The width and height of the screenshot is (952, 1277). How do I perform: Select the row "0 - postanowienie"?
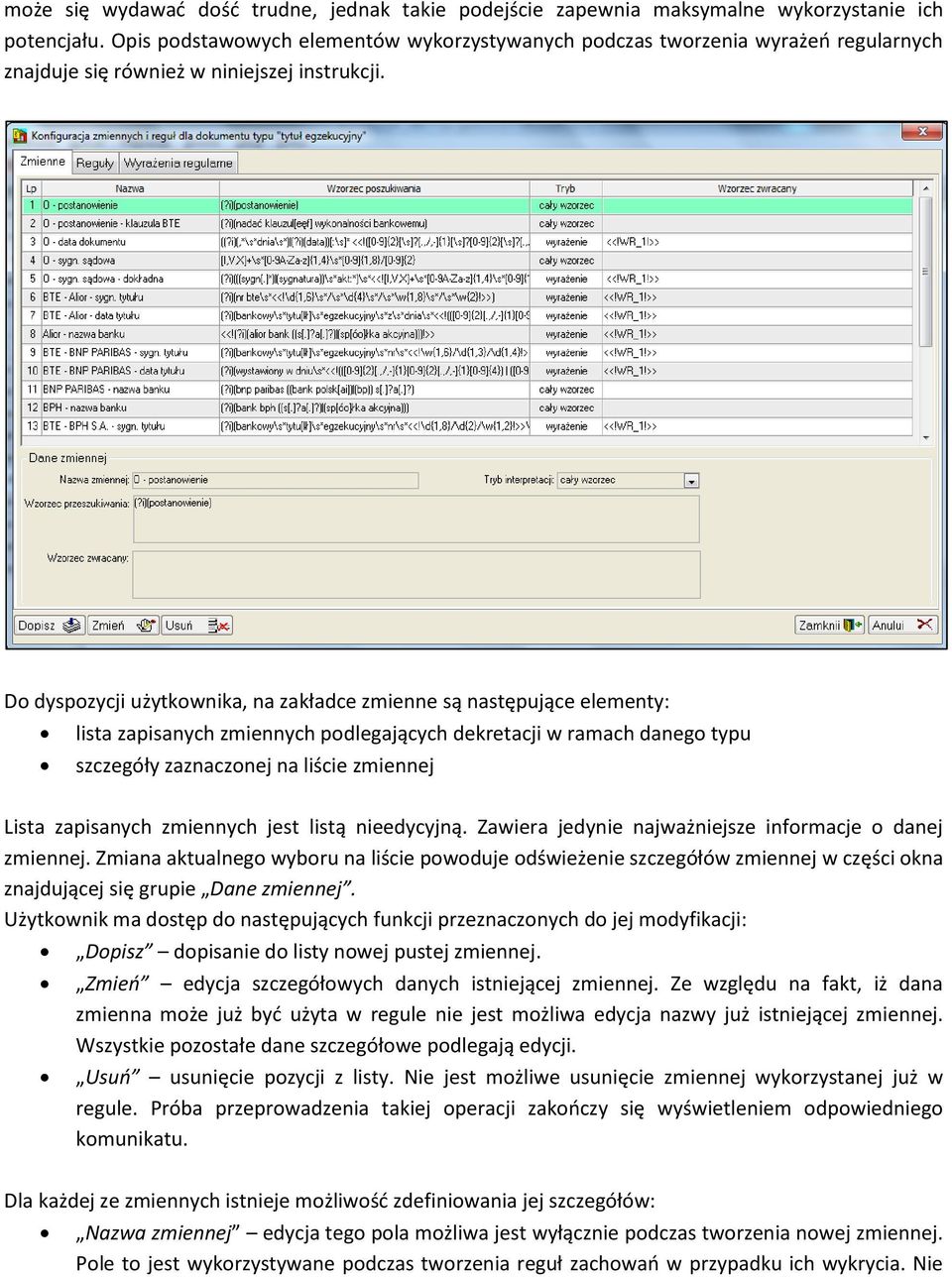pyautogui.click(x=466, y=205)
